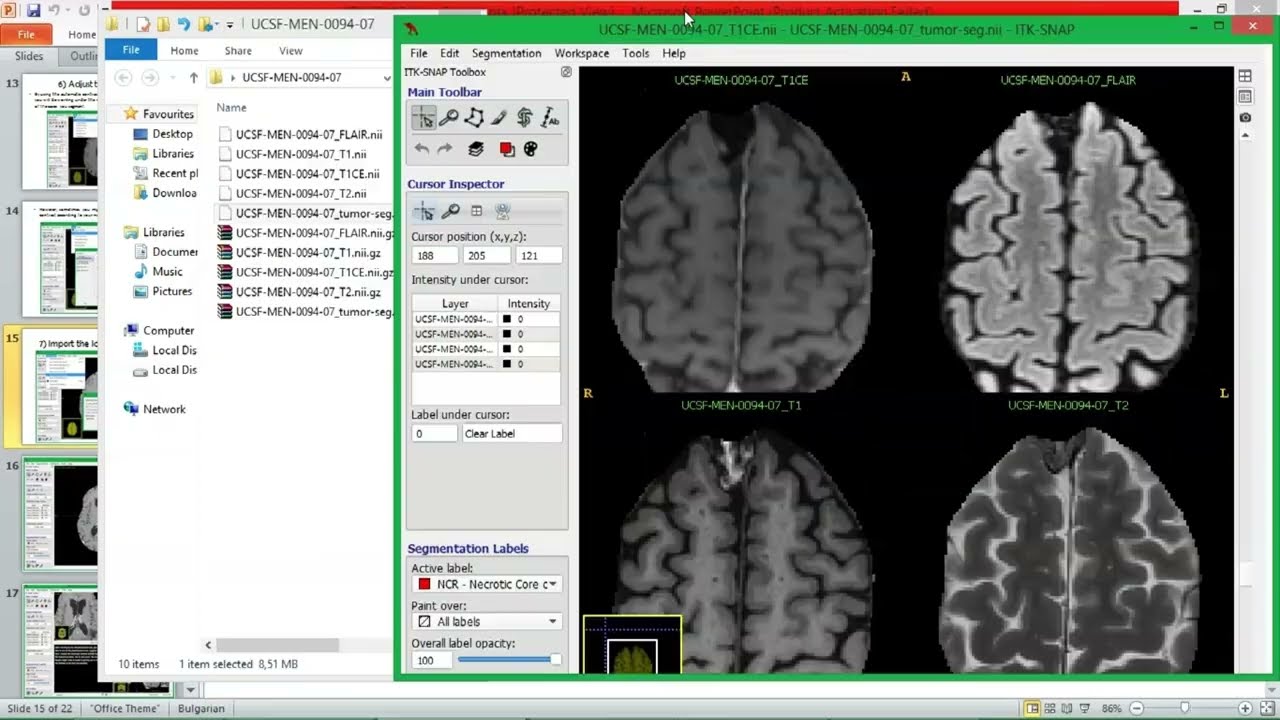Adjust the Overall label opacity slider
1280x720 pixels.
(x=509, y=660)
